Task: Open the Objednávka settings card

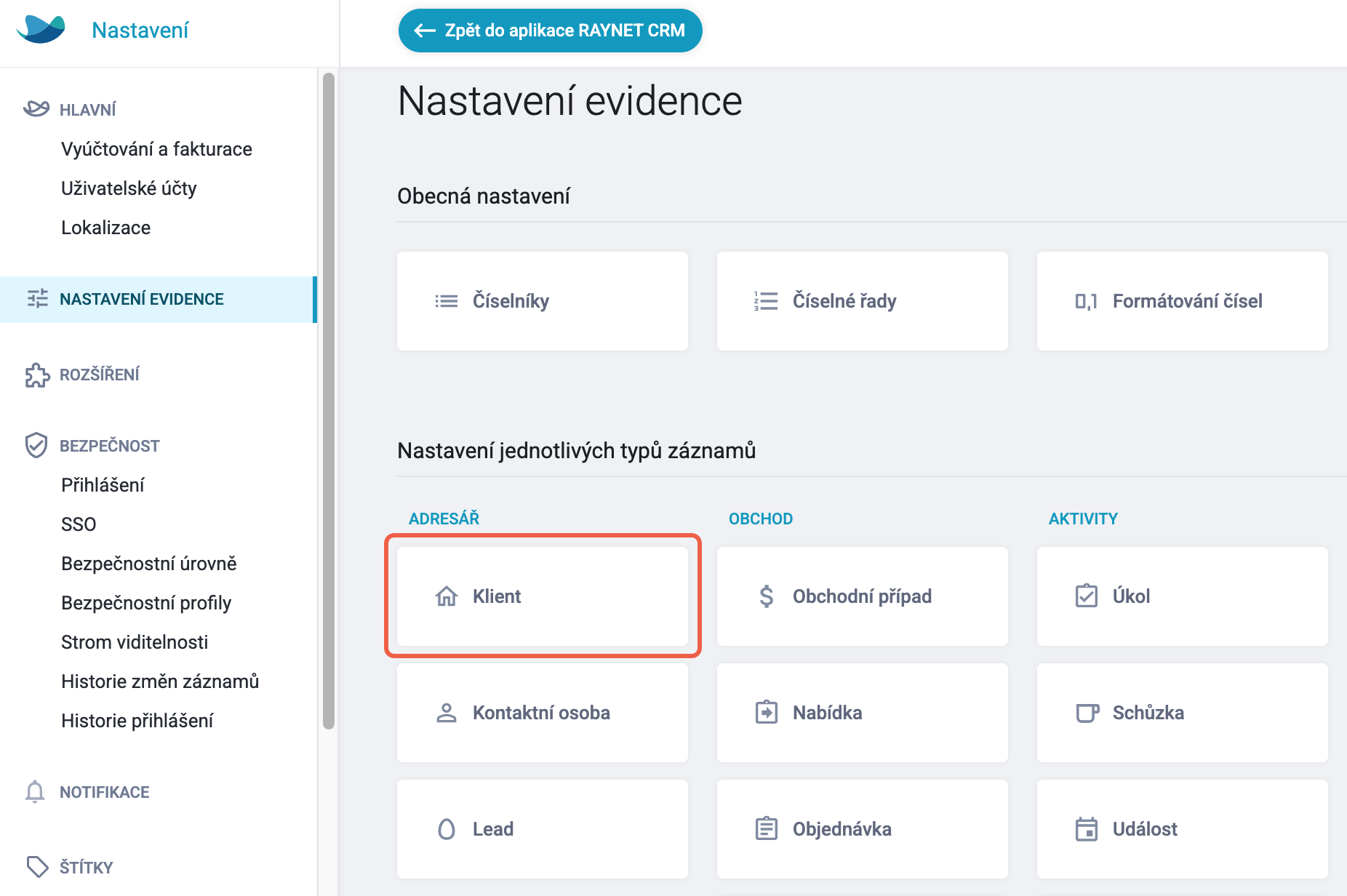Action: [863, 829]
